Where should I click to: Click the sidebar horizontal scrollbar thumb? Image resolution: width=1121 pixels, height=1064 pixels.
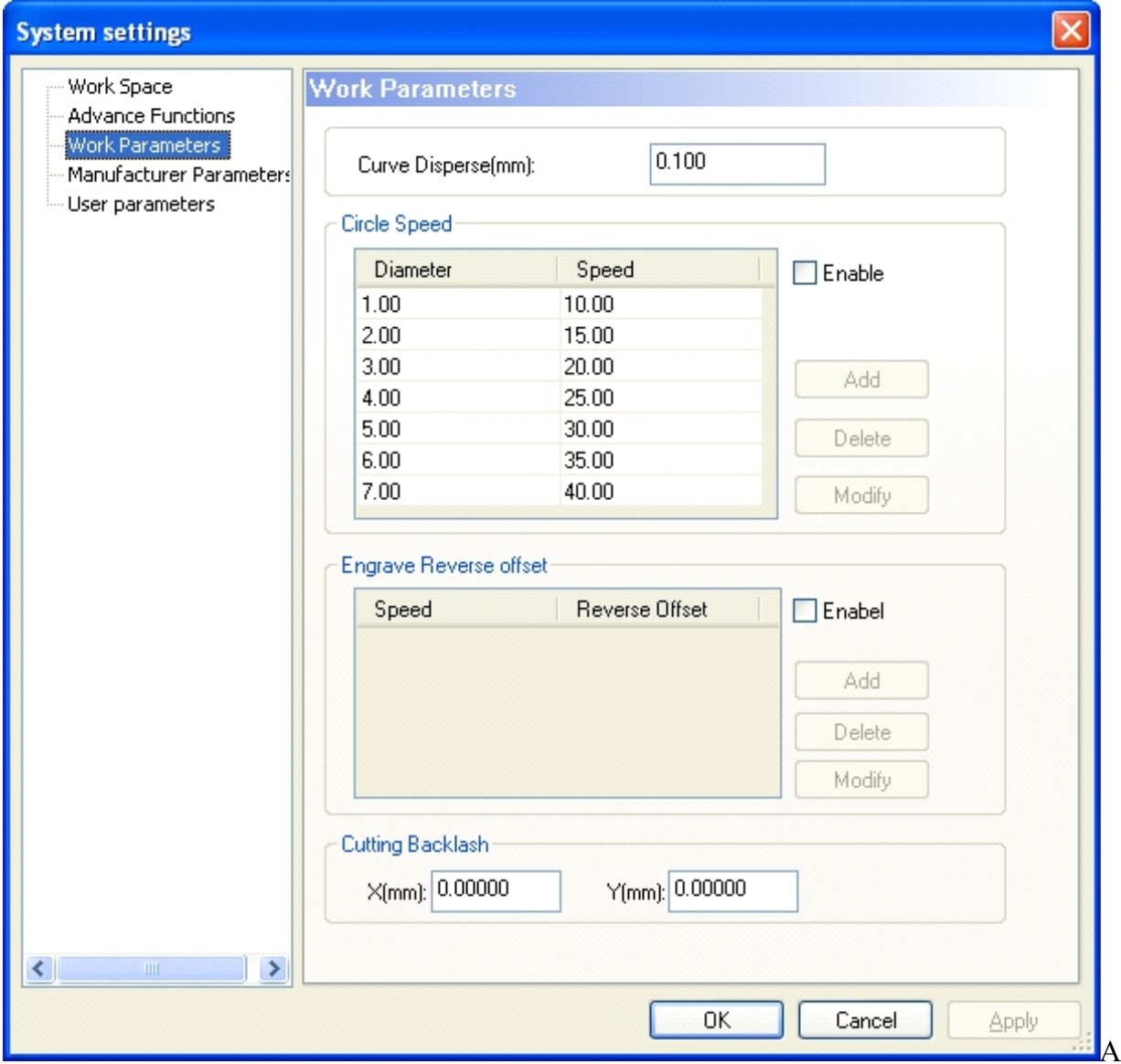152,968
